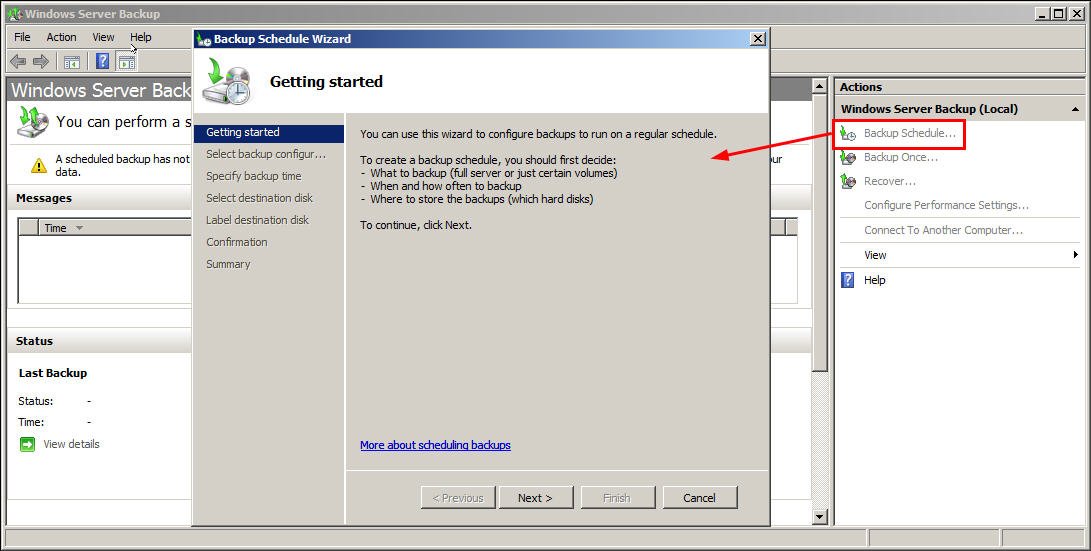
Task: Open the View menu in menu bar
Action: pos(103,37)
